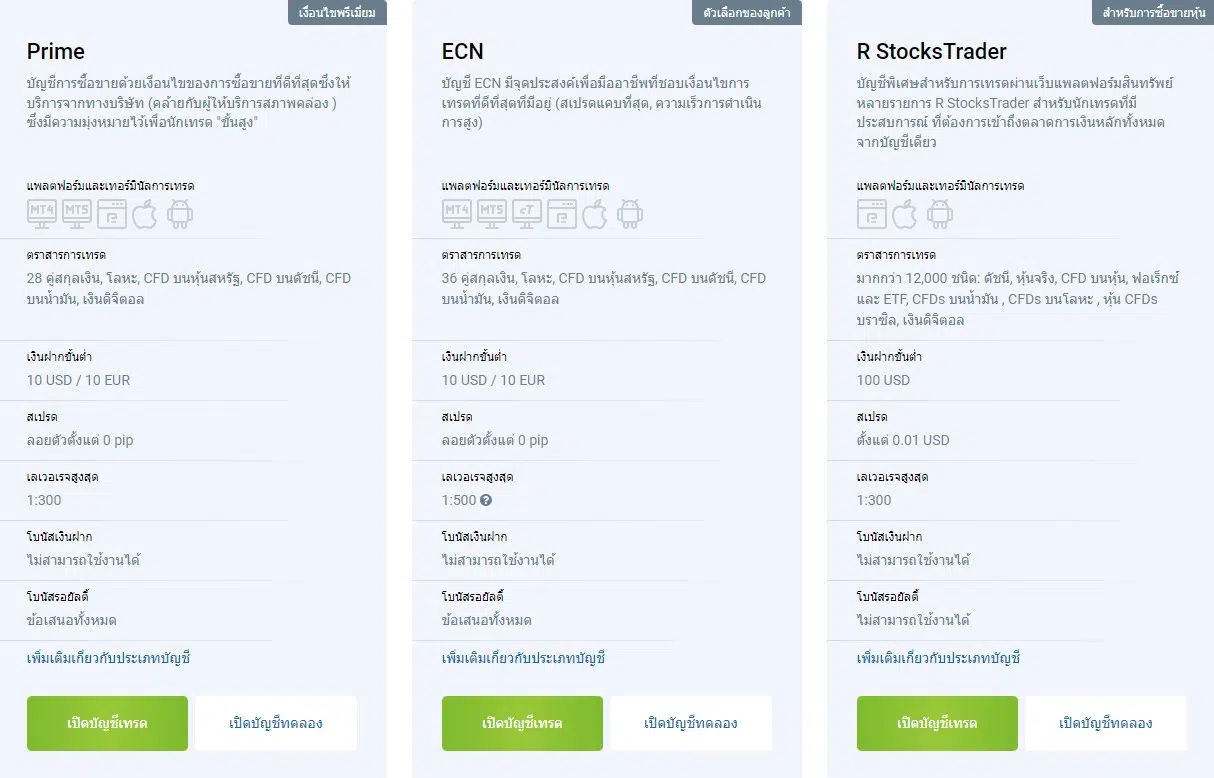Image resolution: width=1214 pixels, height=778 pixels.
Task: Click the cTrader icon in the ECN card
Action: (527, 213)
